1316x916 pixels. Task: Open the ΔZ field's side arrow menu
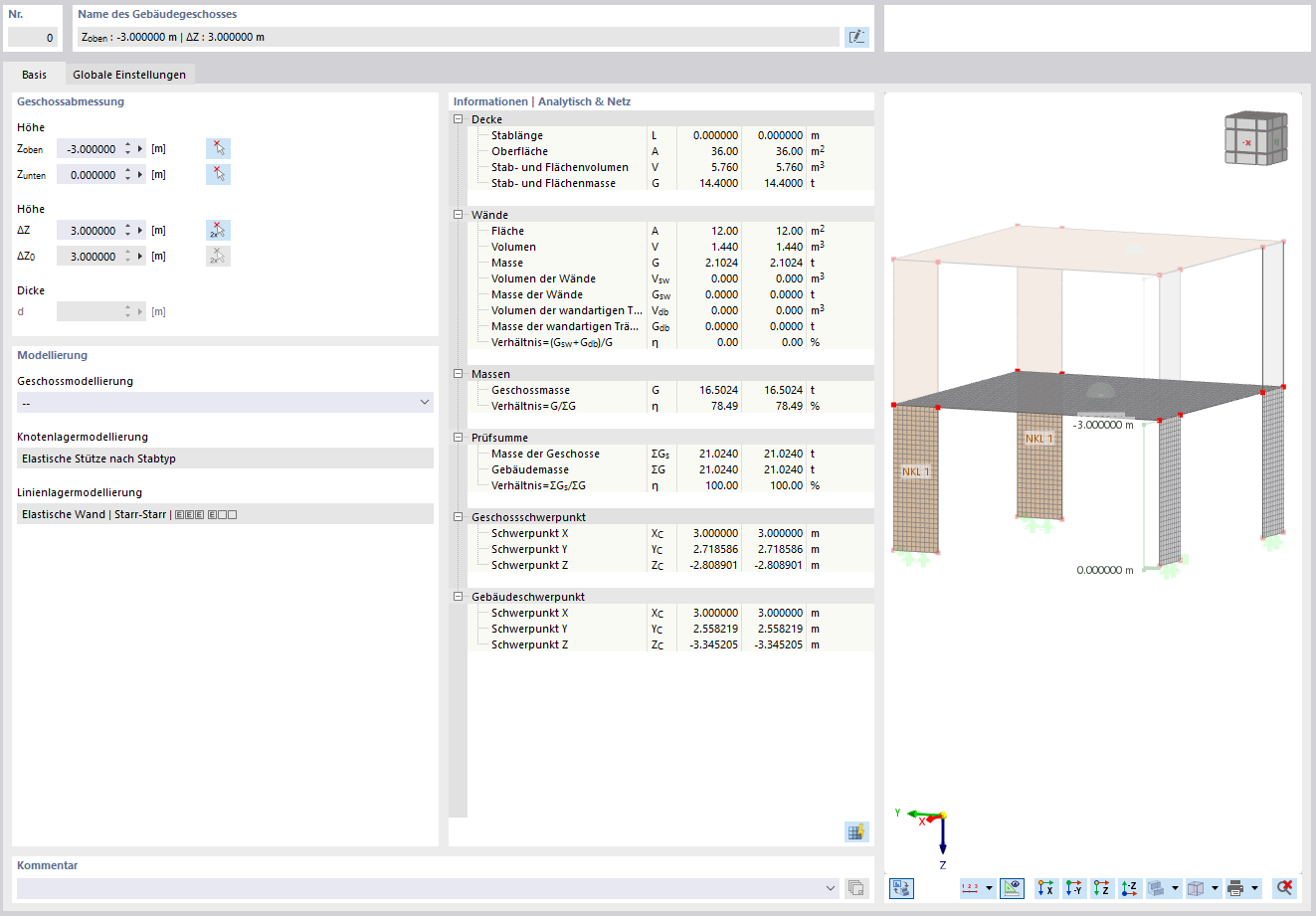click(x=140, y=231)
